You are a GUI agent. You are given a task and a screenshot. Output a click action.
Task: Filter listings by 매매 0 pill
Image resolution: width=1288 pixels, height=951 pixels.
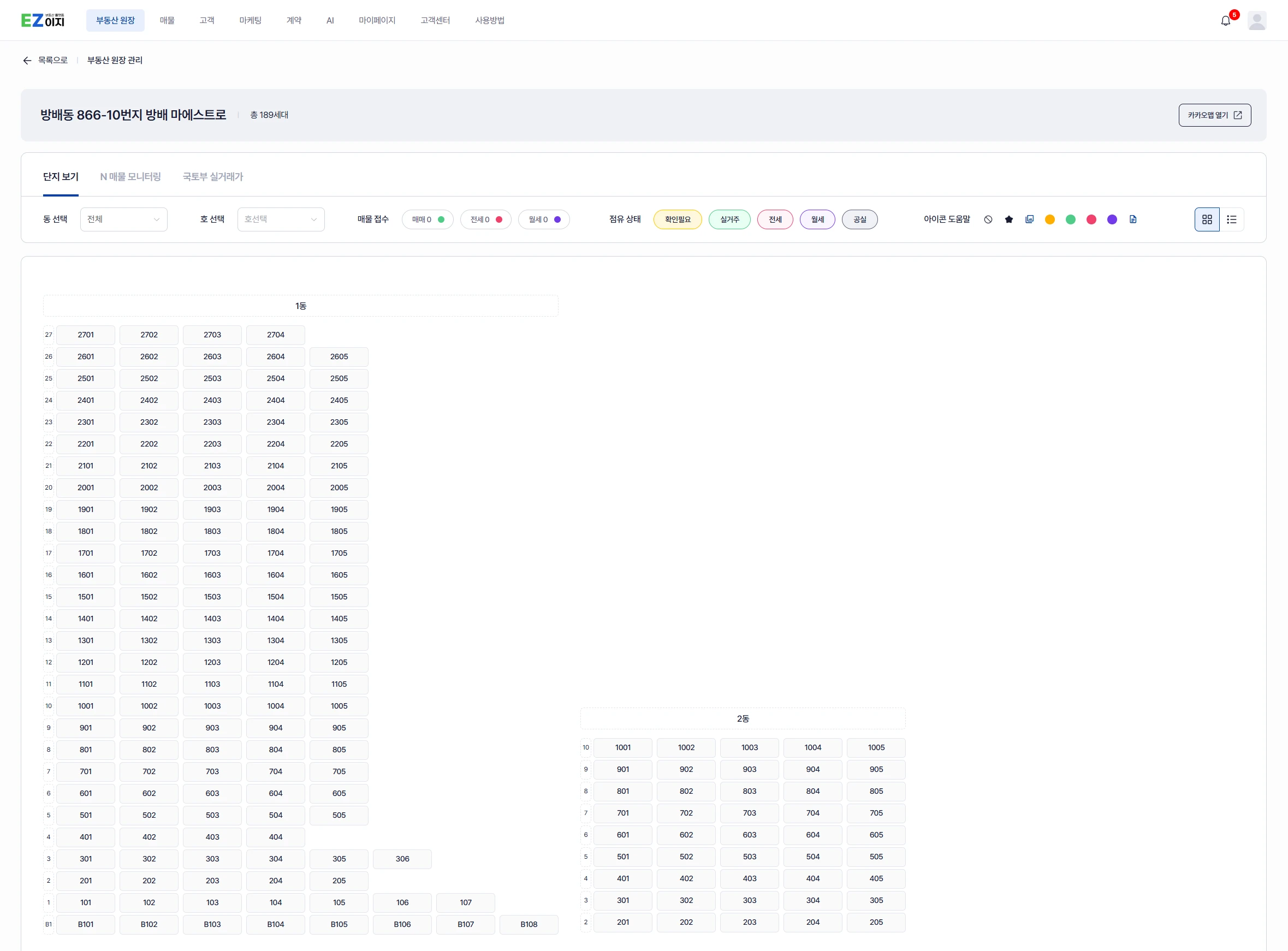point(427,219)
